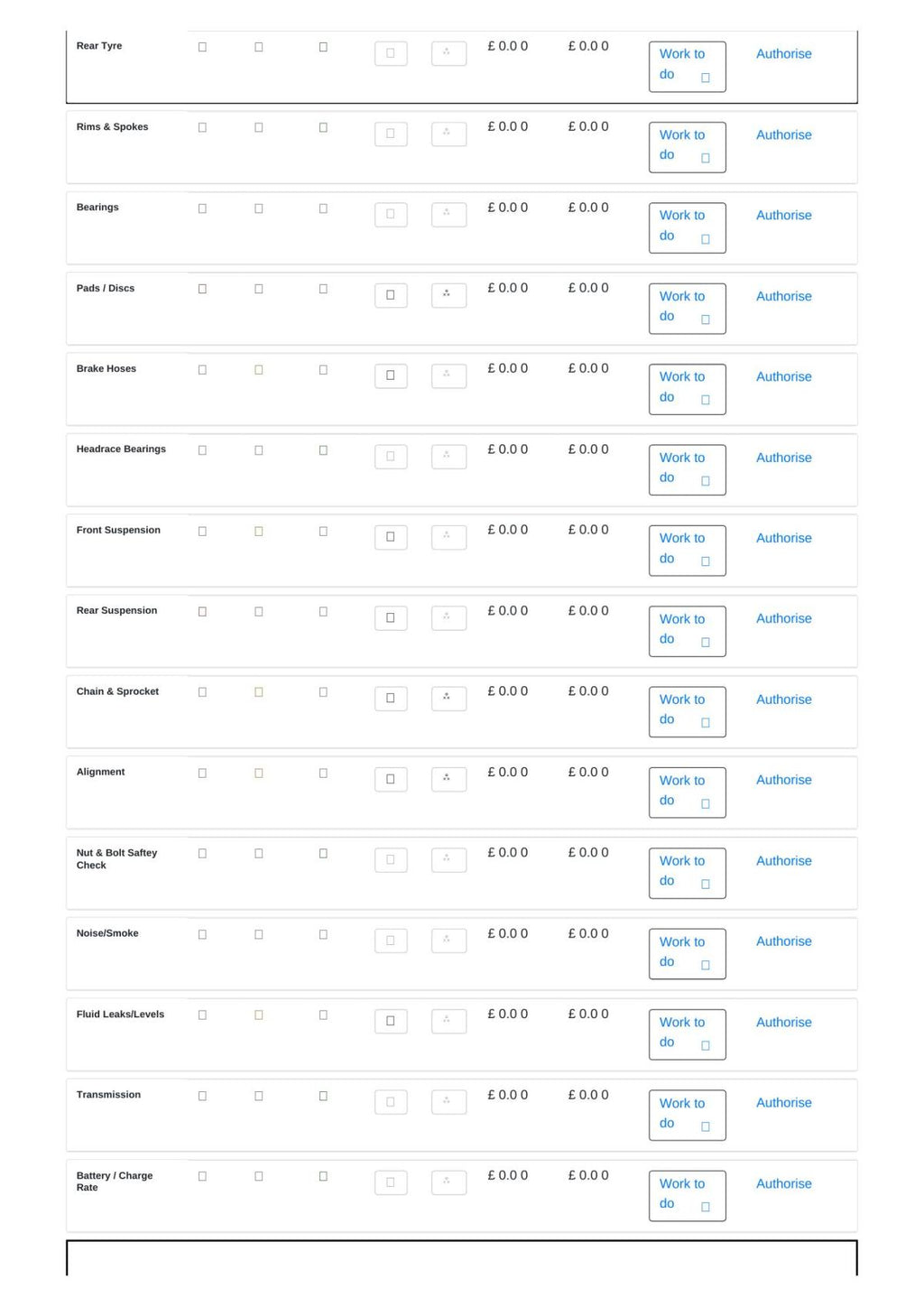This screenshot has width=924, height=1307.
Task: Click the three-dot icon button in Transmission row
Action: pos(448,1101)
